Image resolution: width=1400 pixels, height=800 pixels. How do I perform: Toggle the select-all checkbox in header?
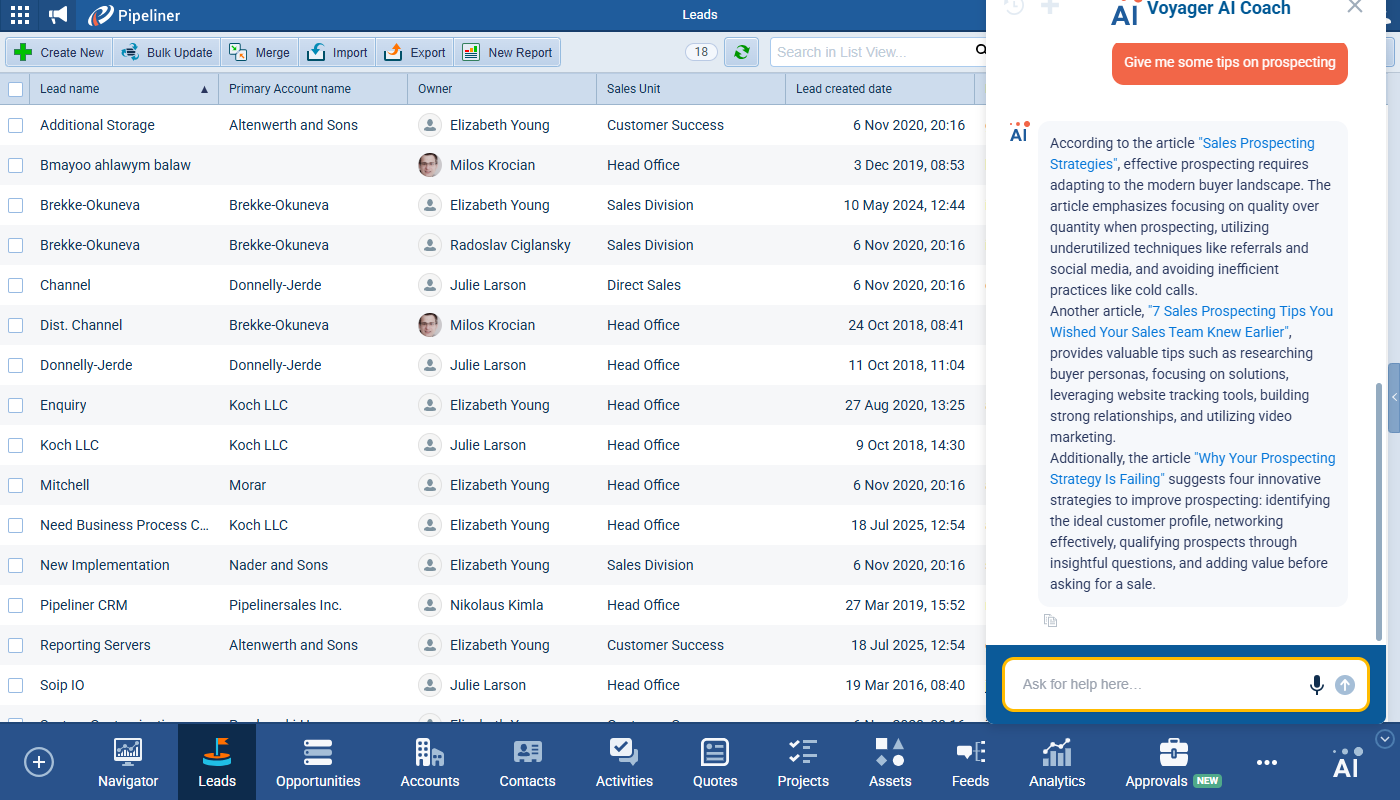(16, 89)
